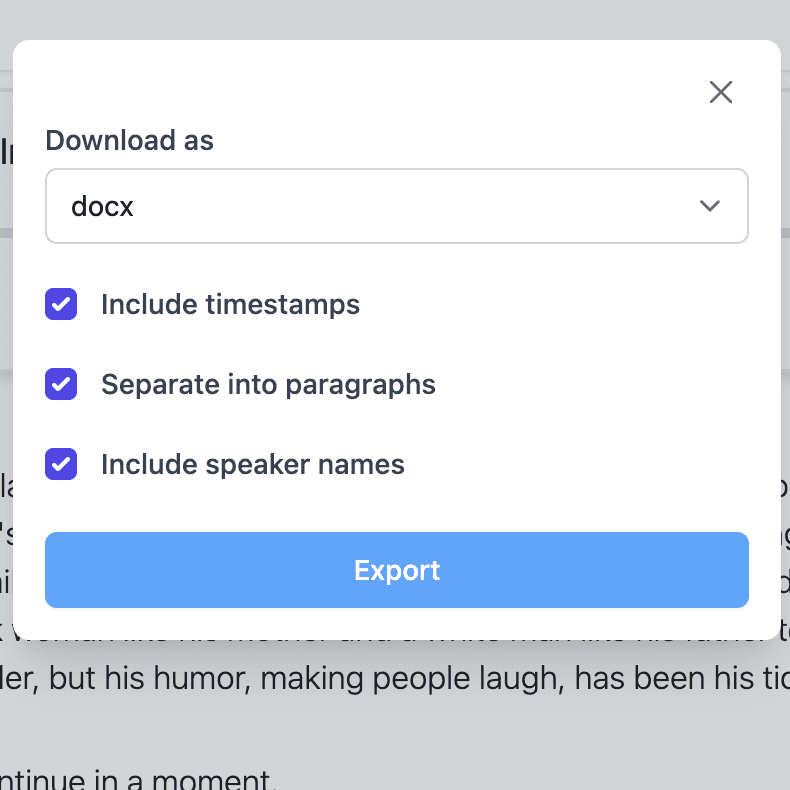Click the dimmed backdrop above the dialog

pos(400,18)
